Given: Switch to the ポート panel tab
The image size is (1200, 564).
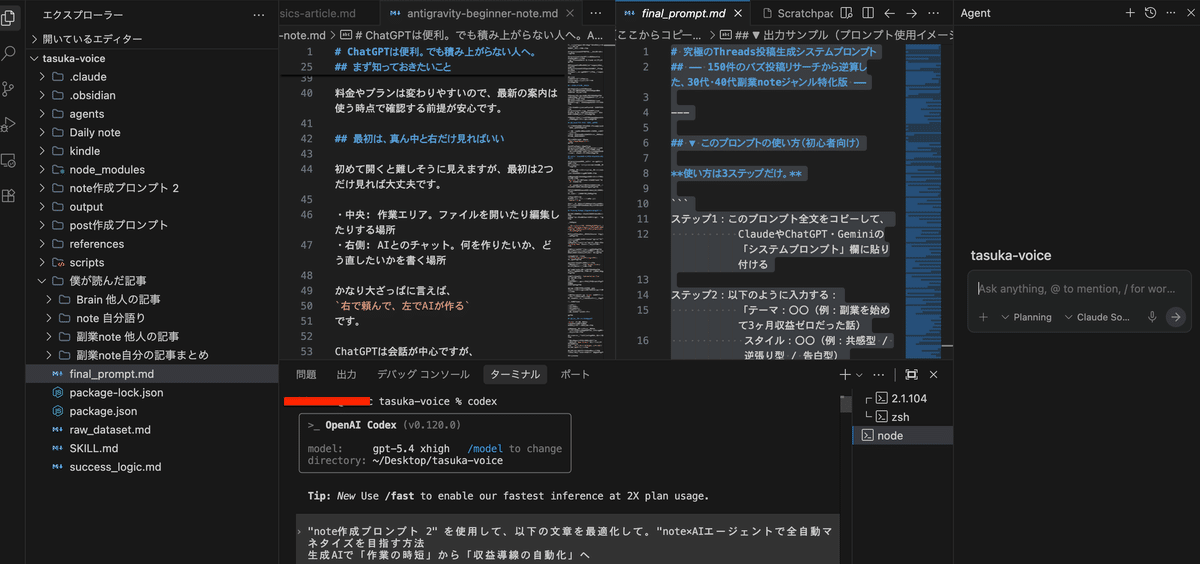Looking at the screenshot, I should click(x=575, y=374).
